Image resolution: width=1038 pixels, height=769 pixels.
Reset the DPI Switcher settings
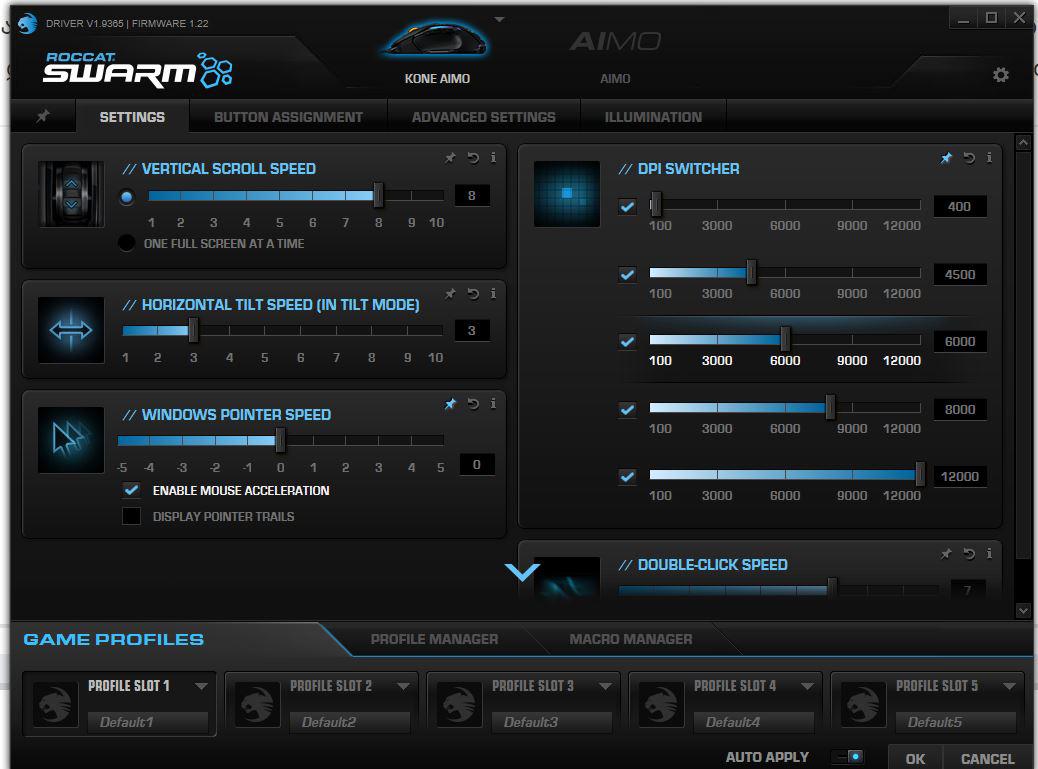coord(968,158)
